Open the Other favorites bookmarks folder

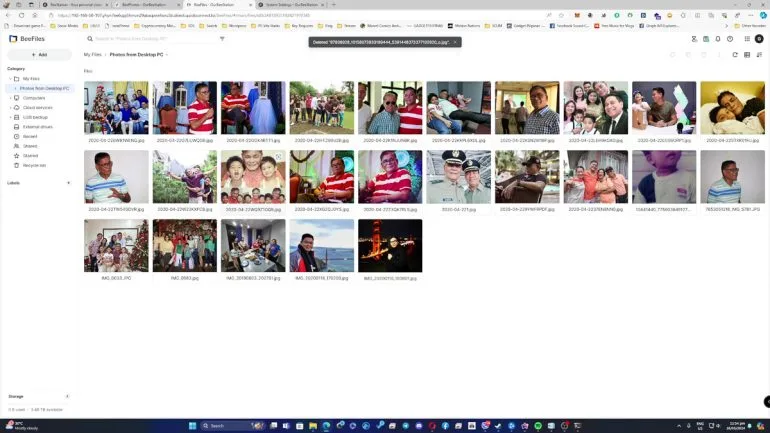coord(750,26)
